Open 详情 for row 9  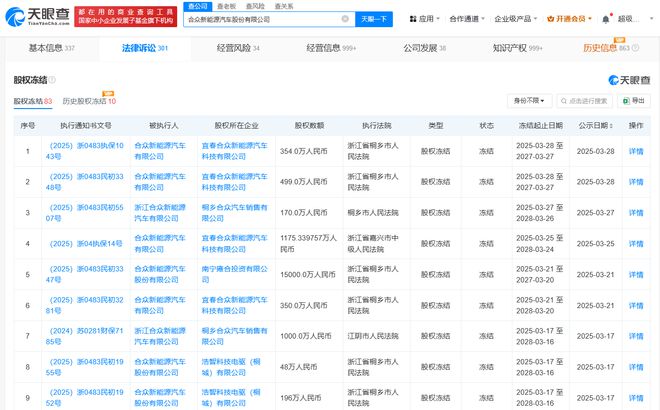[636, 398]
